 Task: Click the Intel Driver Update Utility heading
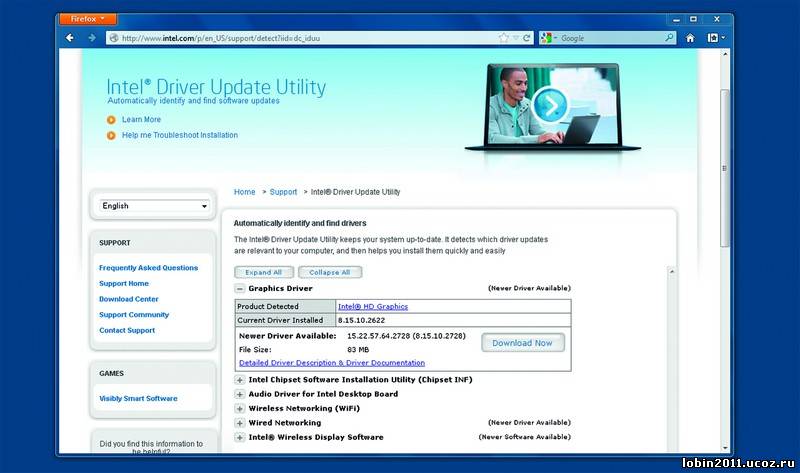[216, 87]
